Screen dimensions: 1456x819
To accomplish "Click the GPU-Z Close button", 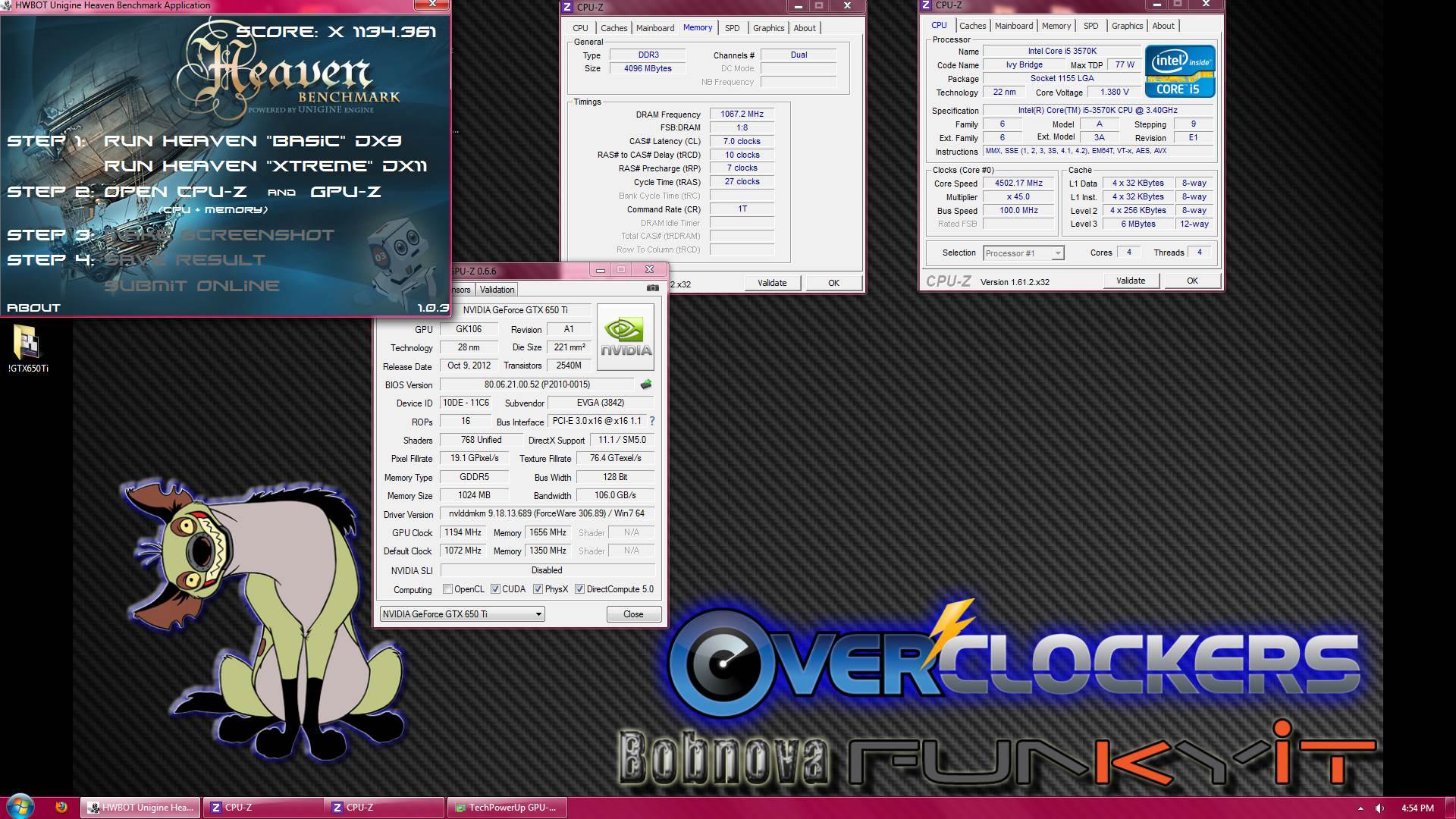I will [x=633, y=614].
